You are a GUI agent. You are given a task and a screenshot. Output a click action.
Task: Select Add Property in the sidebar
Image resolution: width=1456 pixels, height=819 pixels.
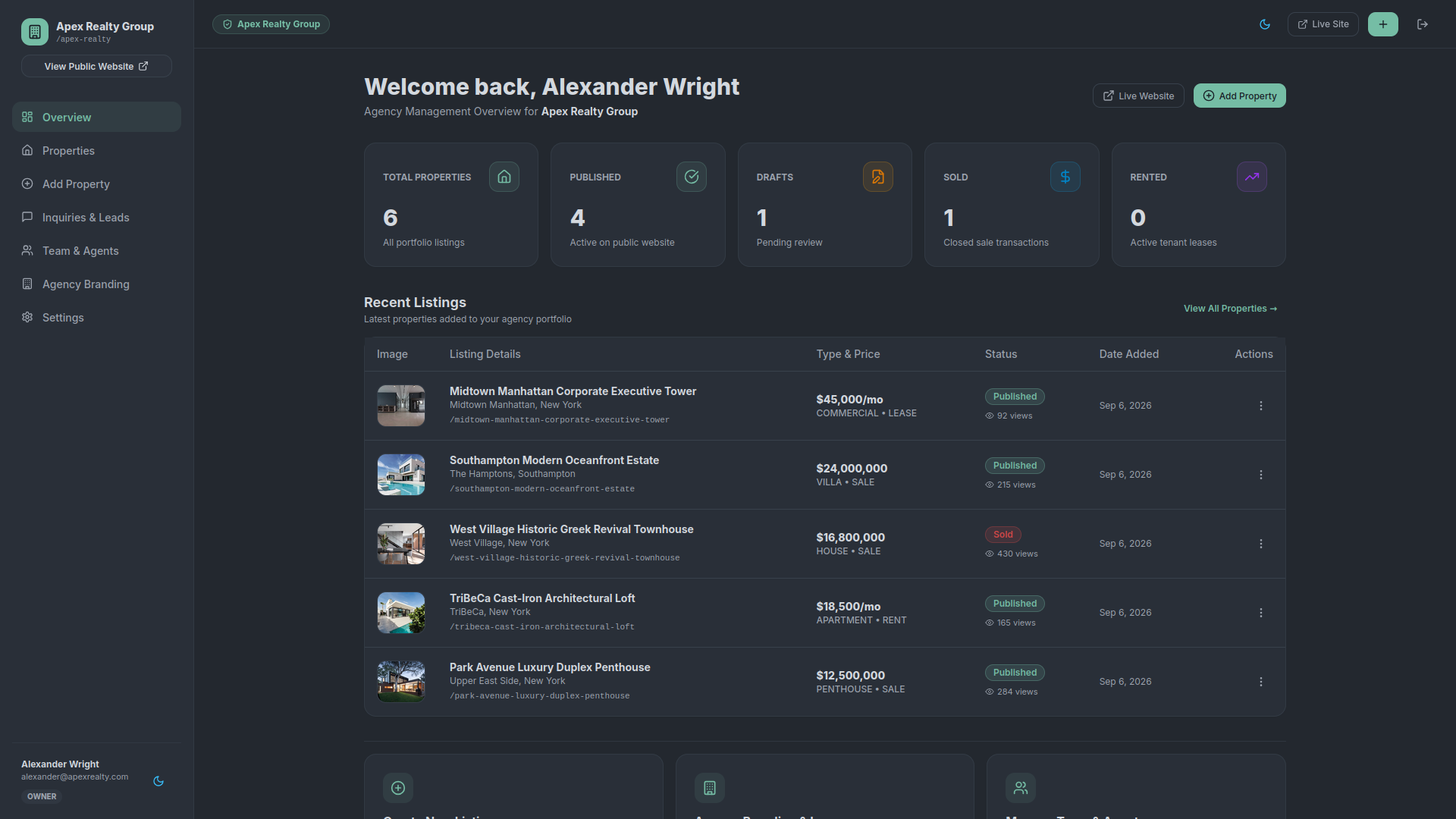tap(96, 184)
